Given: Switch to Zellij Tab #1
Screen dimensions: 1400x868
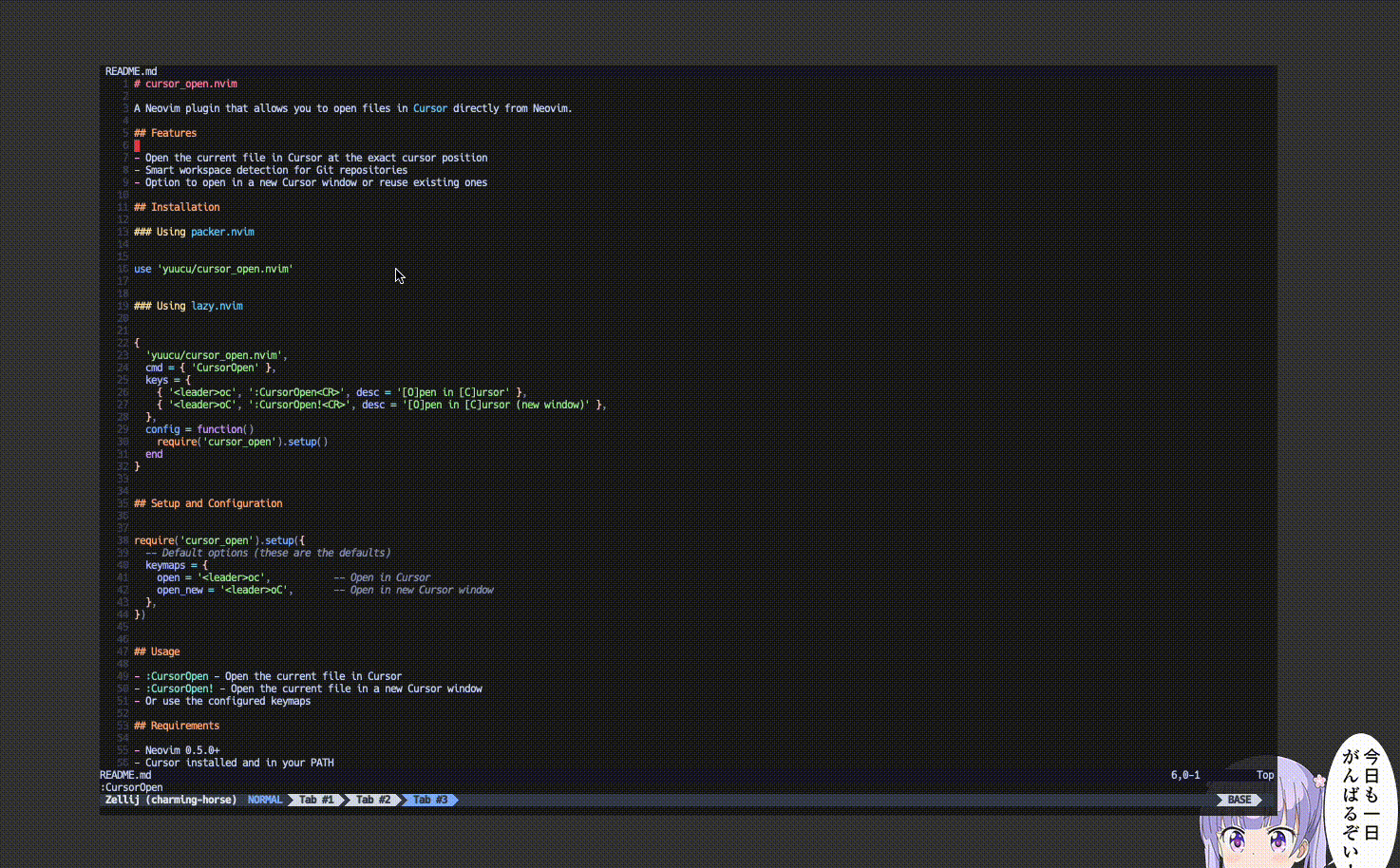Looking at the screenshot, I should [316, 800].
